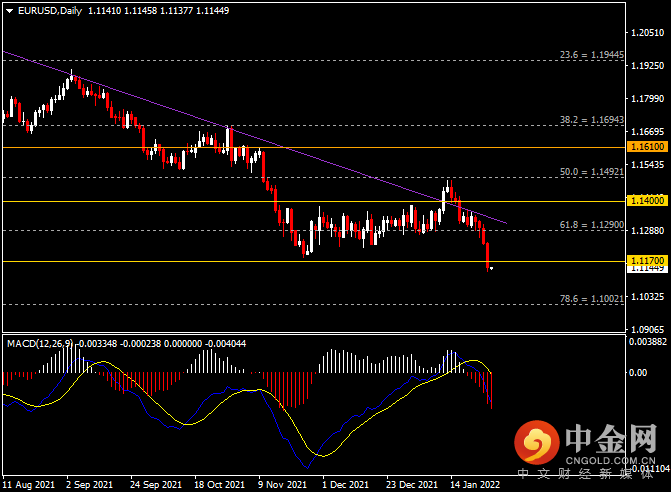Click the 18 Oct 2021 date label
671x492 pixels.
point(219,485)
